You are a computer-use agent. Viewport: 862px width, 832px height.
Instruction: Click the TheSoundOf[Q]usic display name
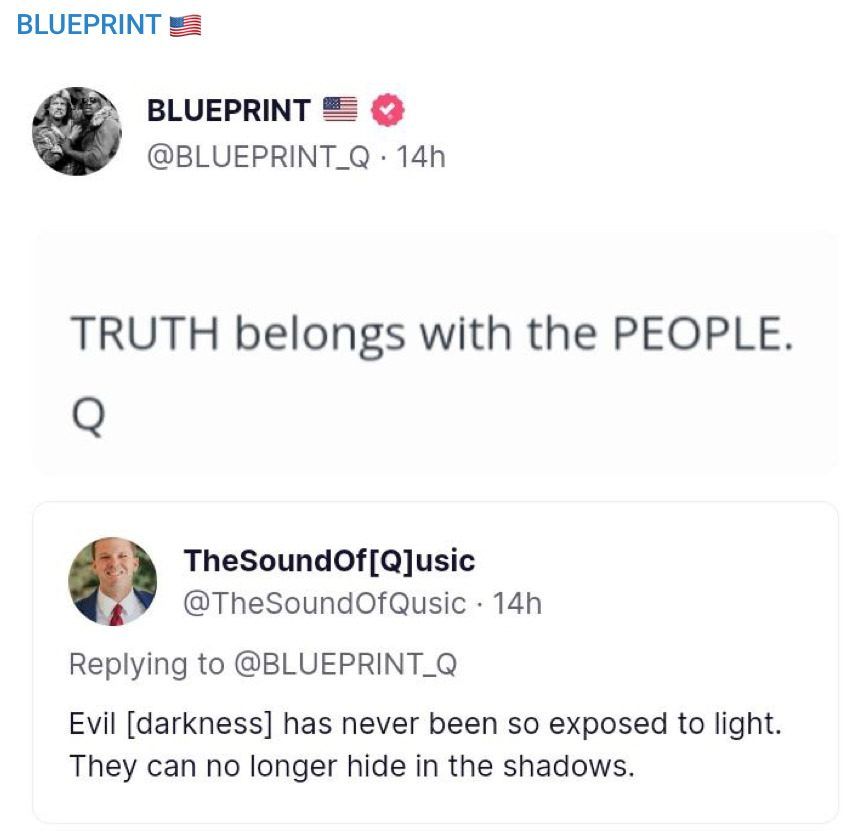click(329, 560)
